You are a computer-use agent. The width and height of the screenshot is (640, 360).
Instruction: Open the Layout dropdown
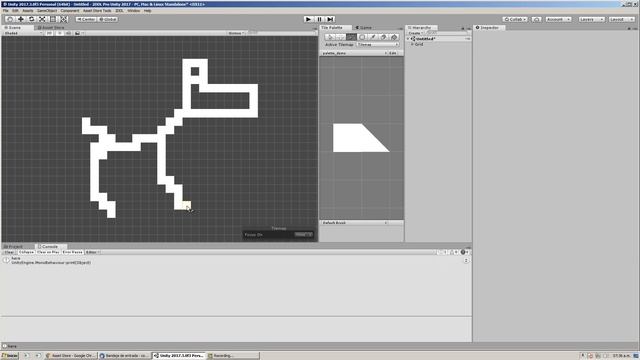[622, 19]
